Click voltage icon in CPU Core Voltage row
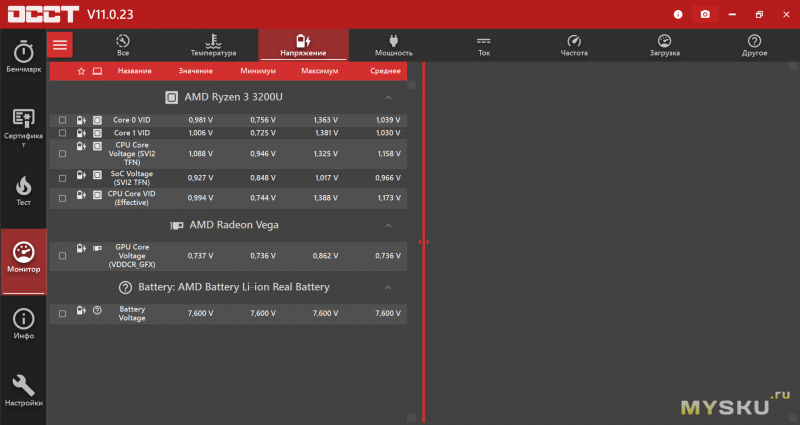Screen dimensions: 800x425 click(x=81, y=146)
